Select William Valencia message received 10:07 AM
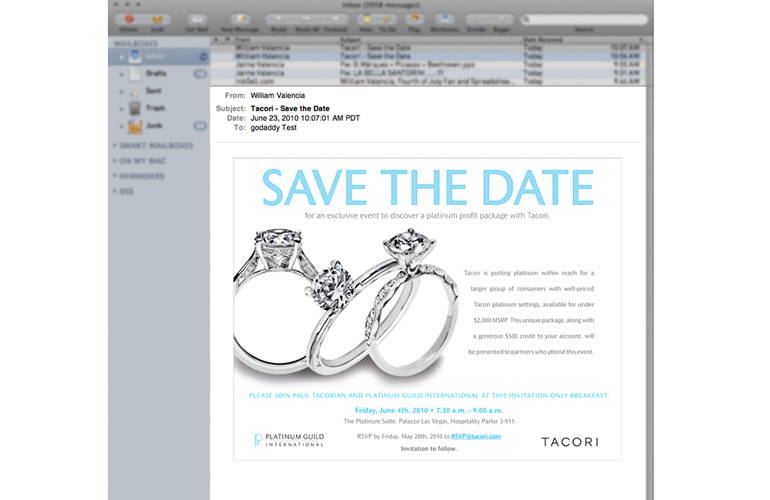This screenshot has height=500, width=770. pyautogui.click(x=427, y=48)
